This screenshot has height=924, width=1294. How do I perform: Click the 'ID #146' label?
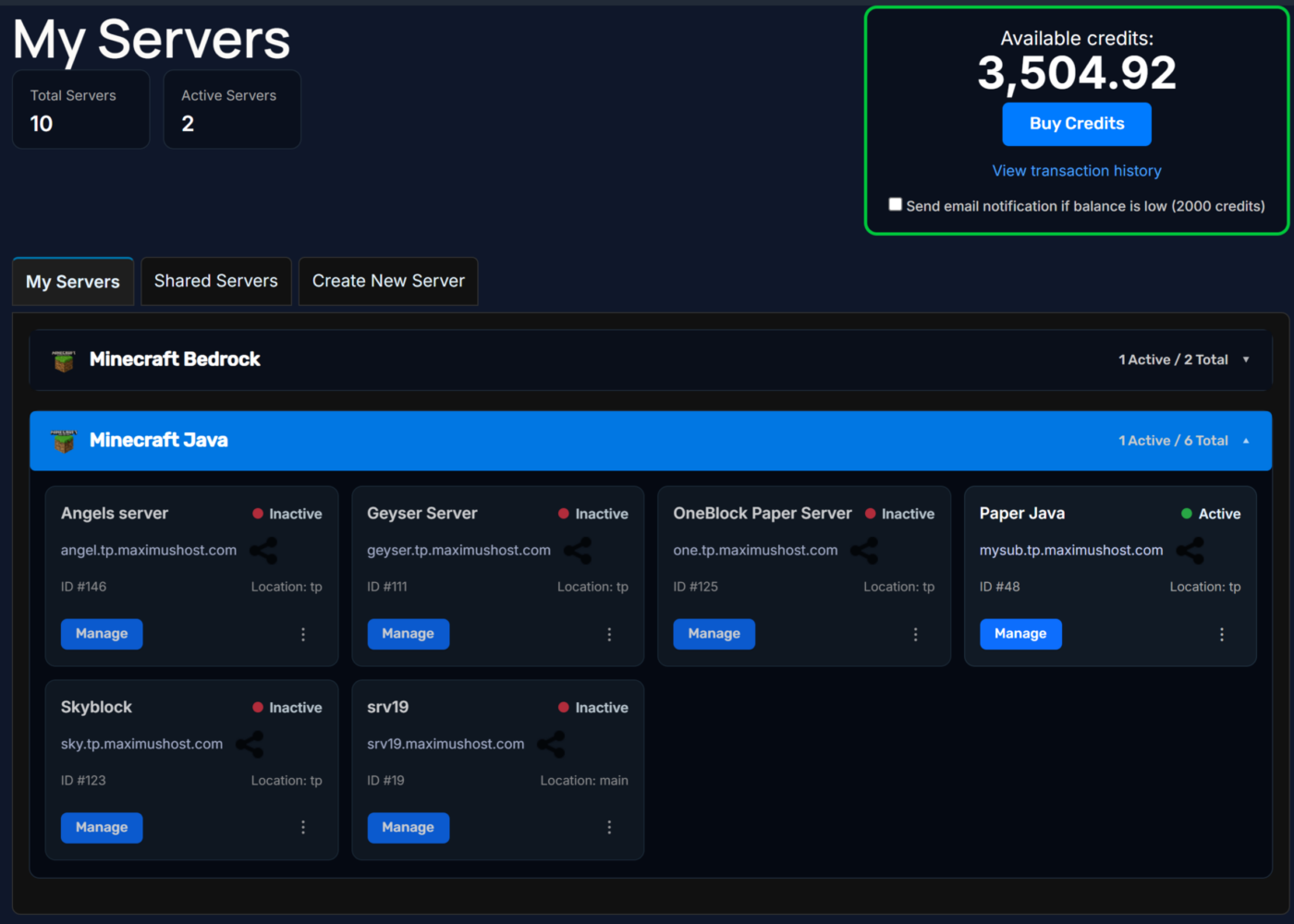click(x=83, y=587)
